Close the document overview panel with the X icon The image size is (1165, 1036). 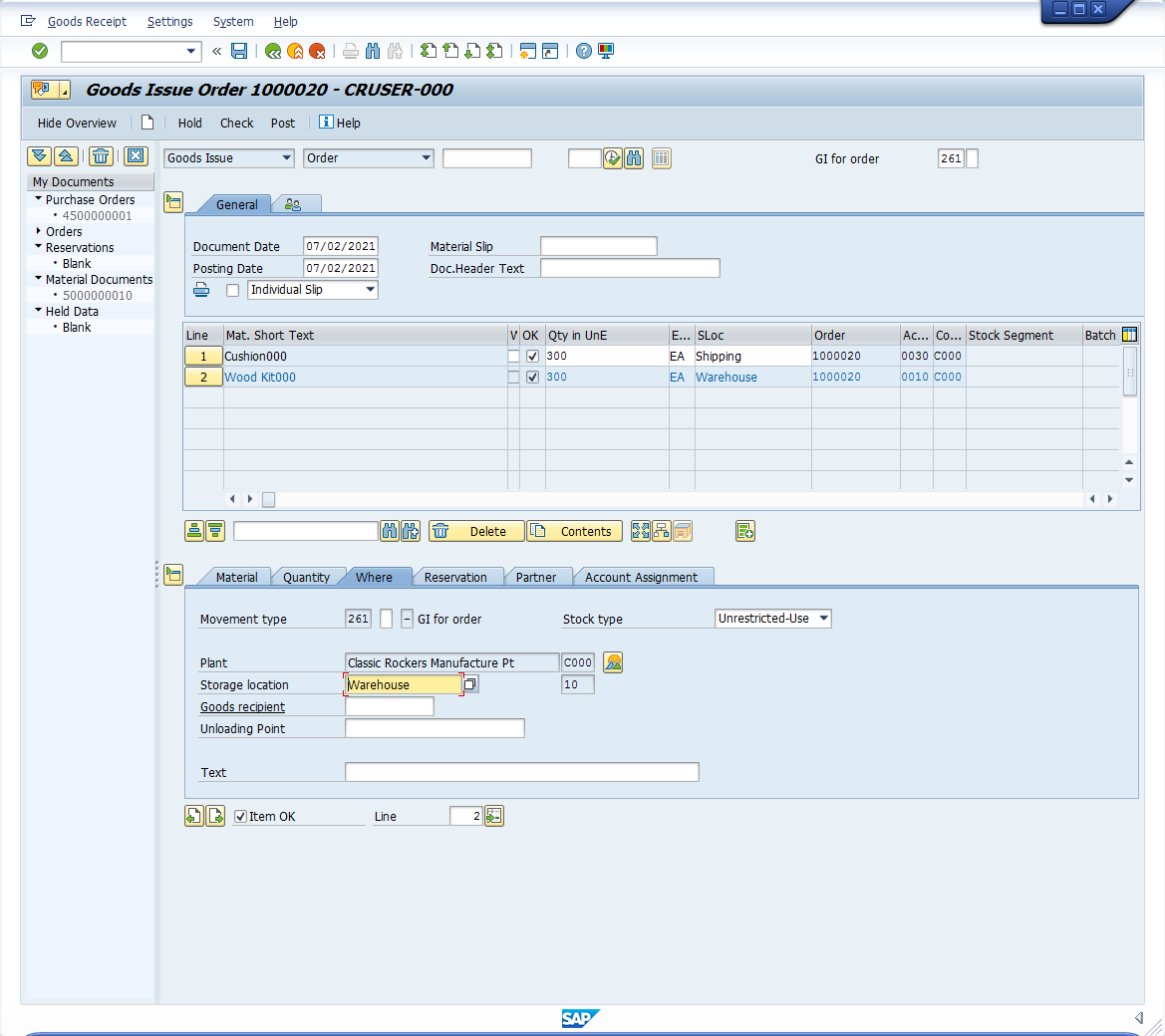(x=136, y=156)
